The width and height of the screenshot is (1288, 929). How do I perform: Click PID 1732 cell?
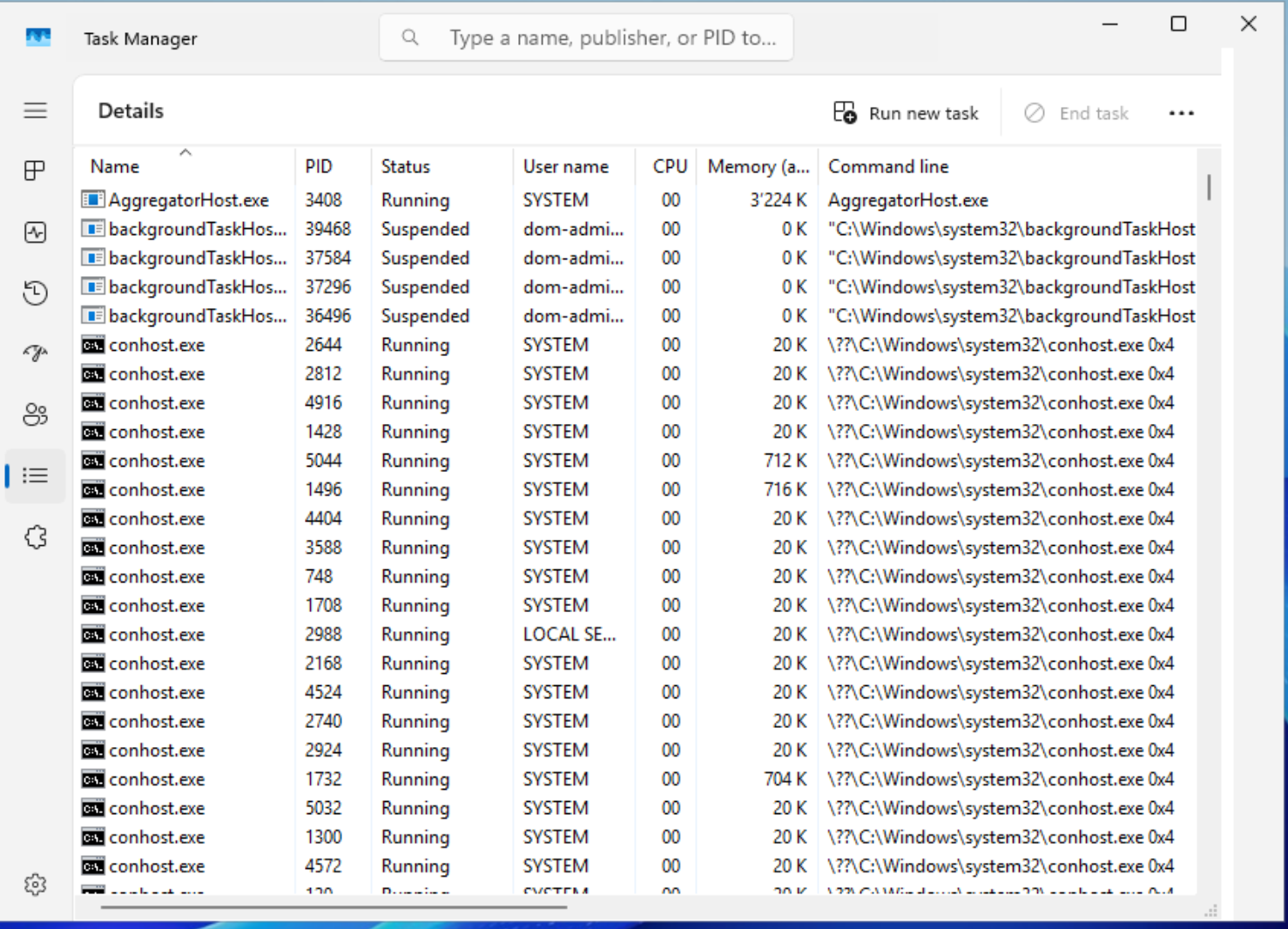[x=323, y=779]
